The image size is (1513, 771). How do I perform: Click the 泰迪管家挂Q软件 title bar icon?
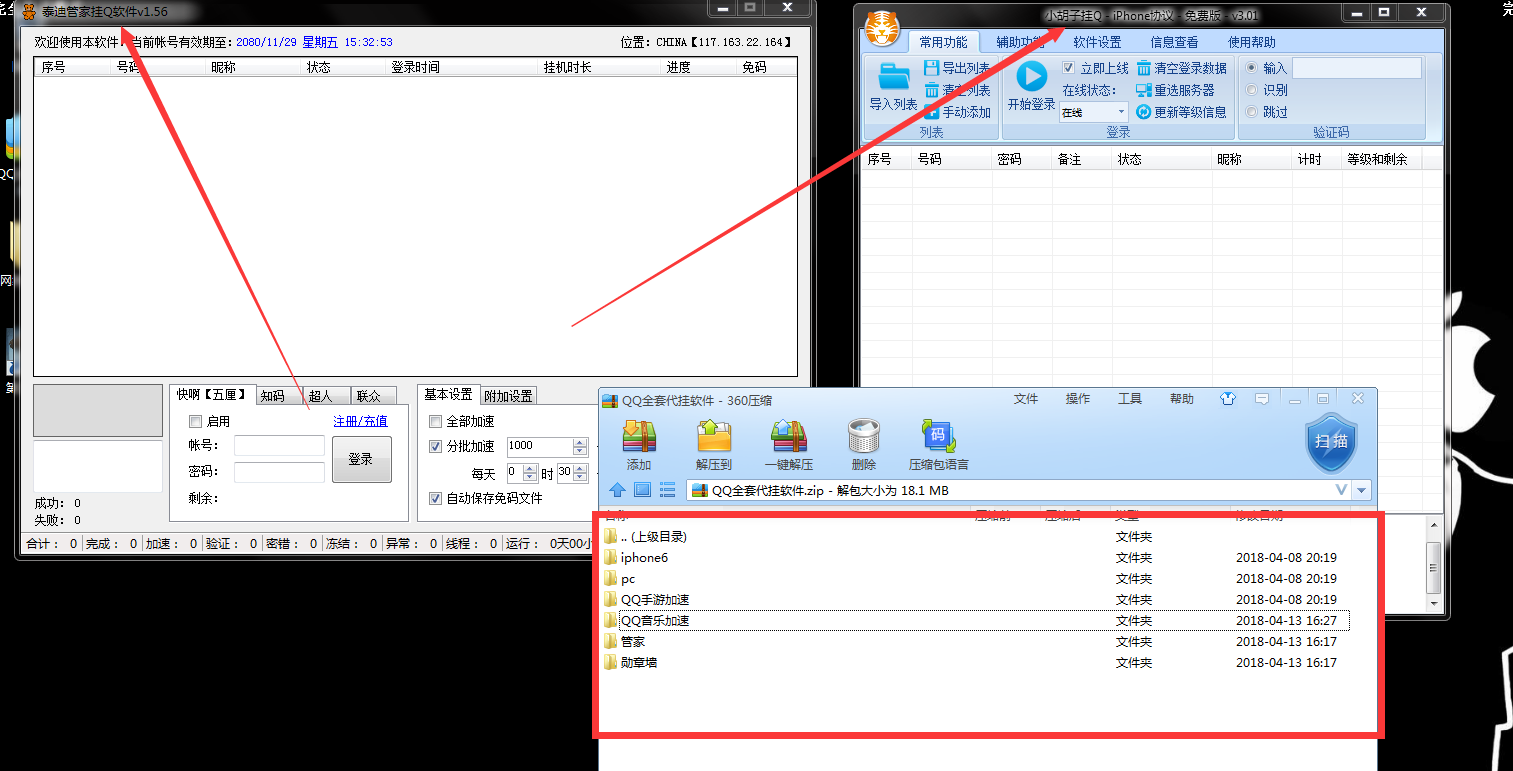(29, 11)
